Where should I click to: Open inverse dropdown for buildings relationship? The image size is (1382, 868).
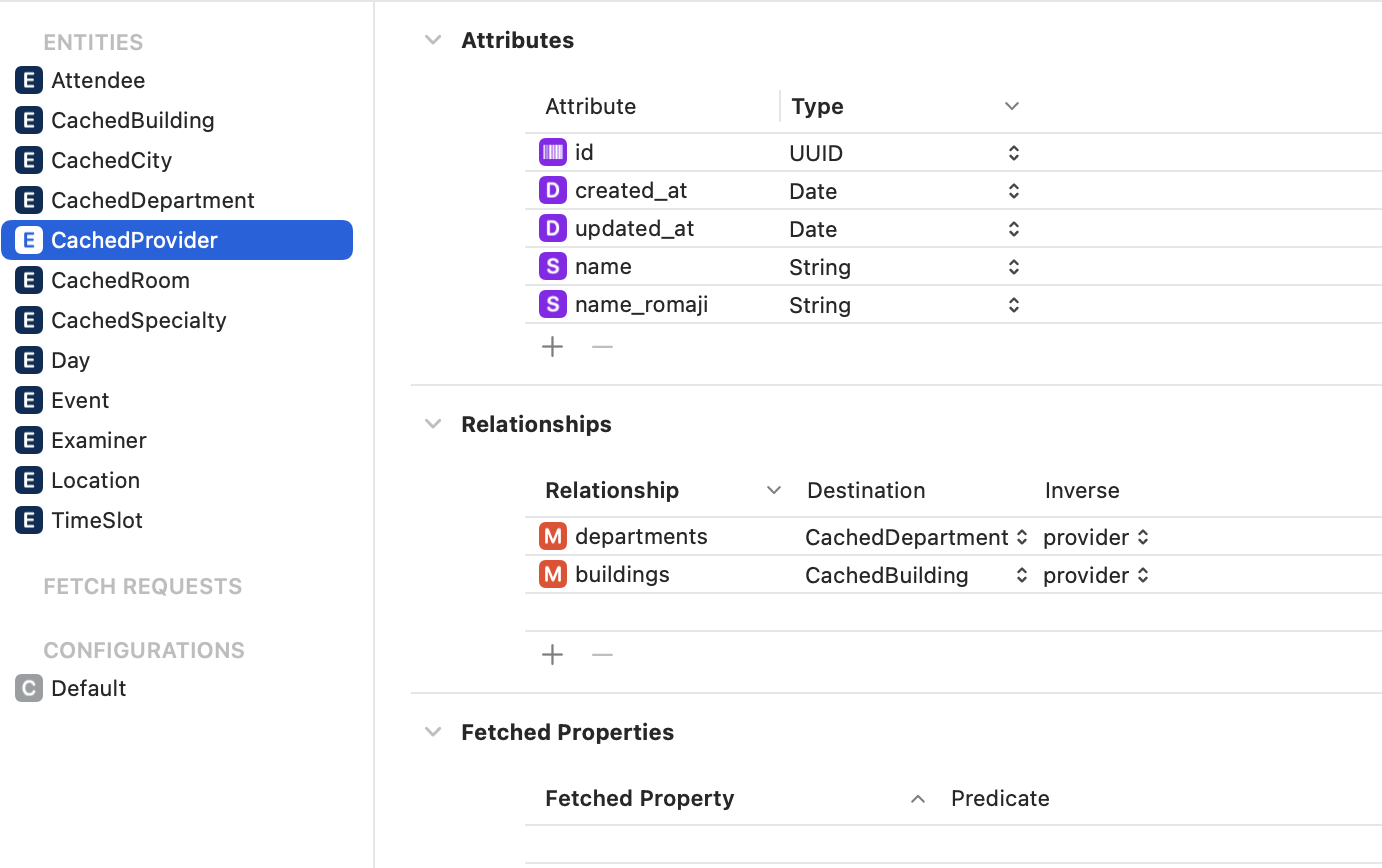point(1143,575)
